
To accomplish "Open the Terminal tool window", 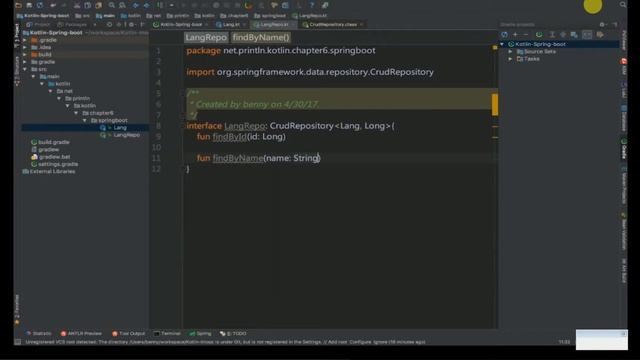I will (x=167, y=333).
